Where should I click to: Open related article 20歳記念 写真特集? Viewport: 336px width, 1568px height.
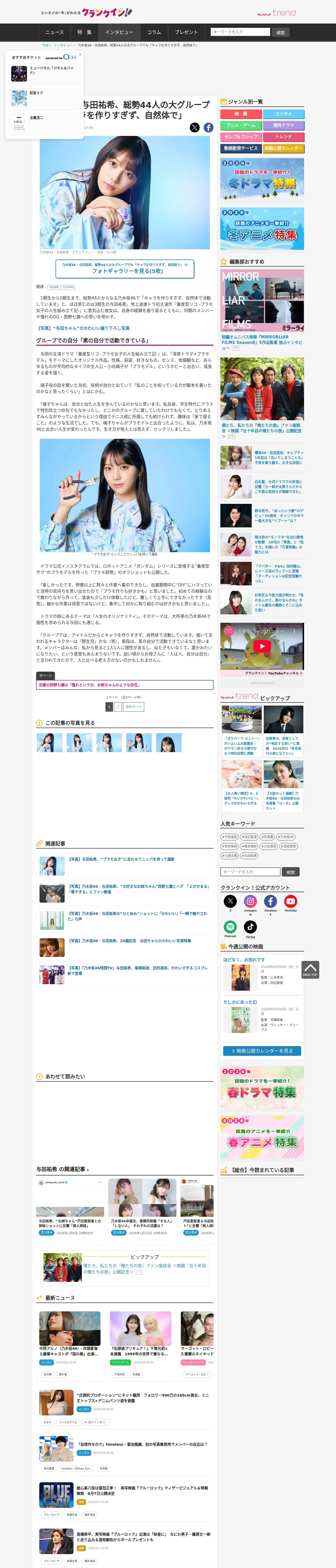[x=130, y=941]
